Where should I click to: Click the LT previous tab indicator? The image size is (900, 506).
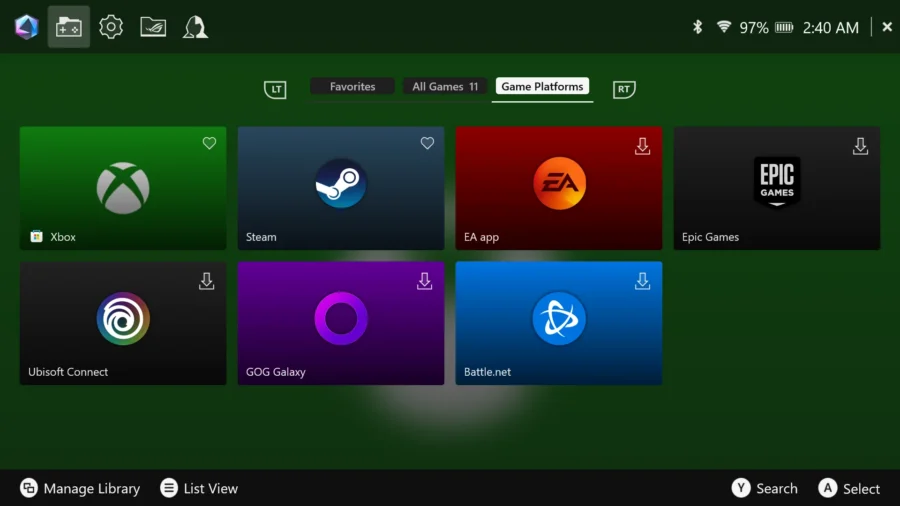click(276, 89)
